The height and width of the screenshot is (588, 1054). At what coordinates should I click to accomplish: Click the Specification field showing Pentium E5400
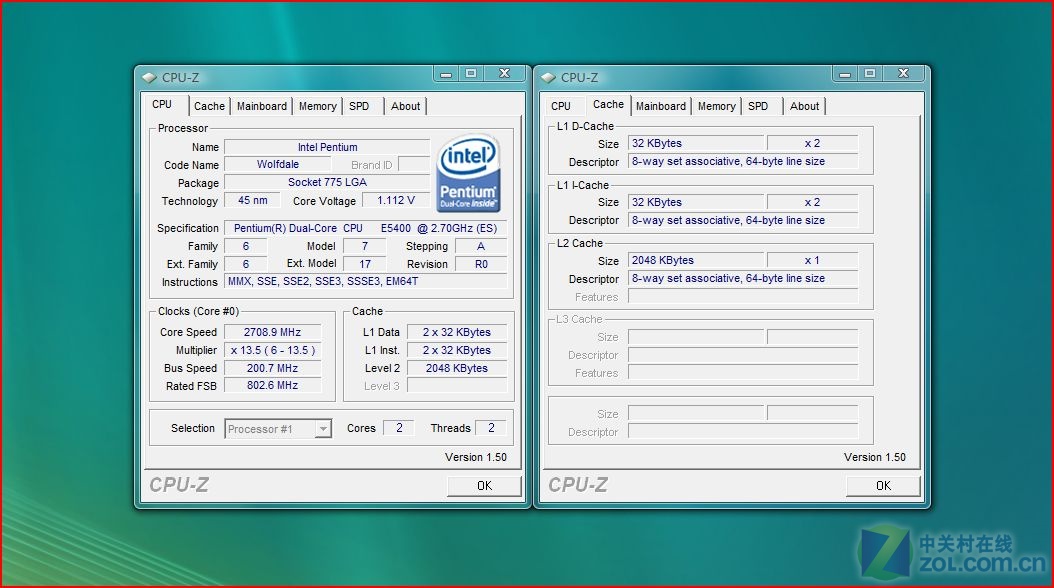(x=365, y=228)
